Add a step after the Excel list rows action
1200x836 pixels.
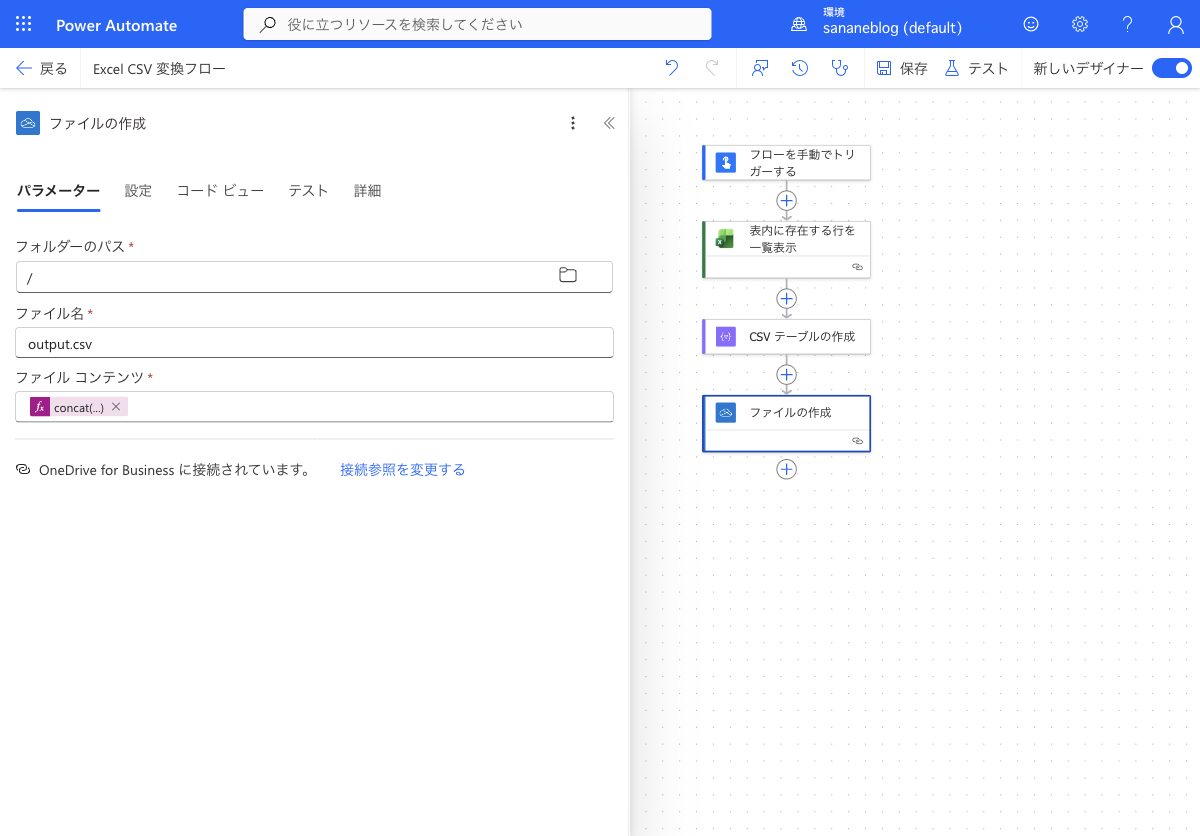tap(787, 298)
